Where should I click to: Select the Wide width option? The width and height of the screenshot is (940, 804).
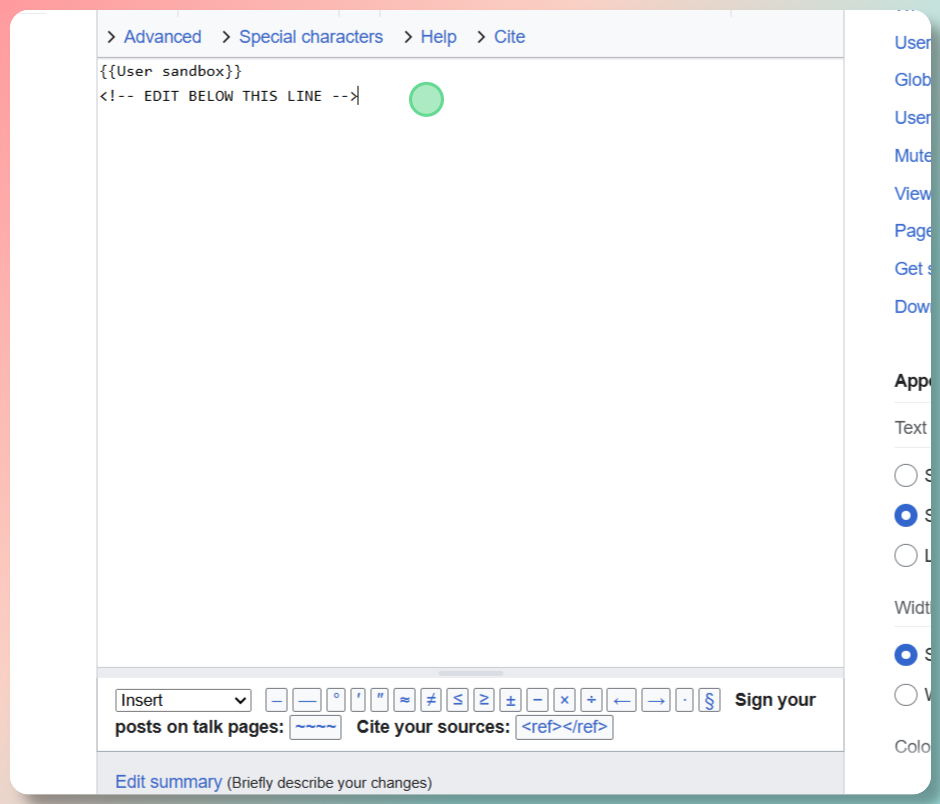coord(906,694)
